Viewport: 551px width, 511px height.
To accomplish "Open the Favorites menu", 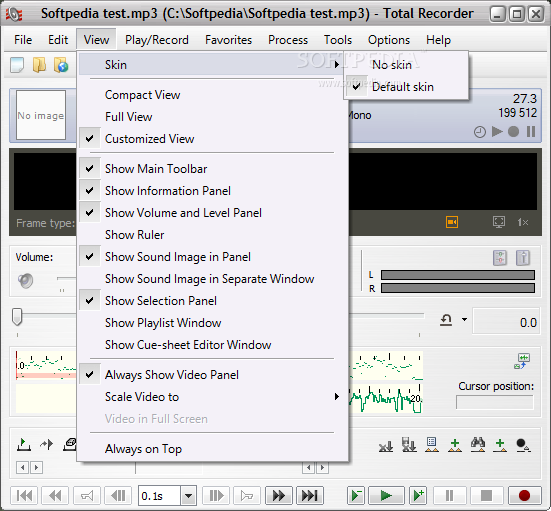I will click(x=228, y=40).
